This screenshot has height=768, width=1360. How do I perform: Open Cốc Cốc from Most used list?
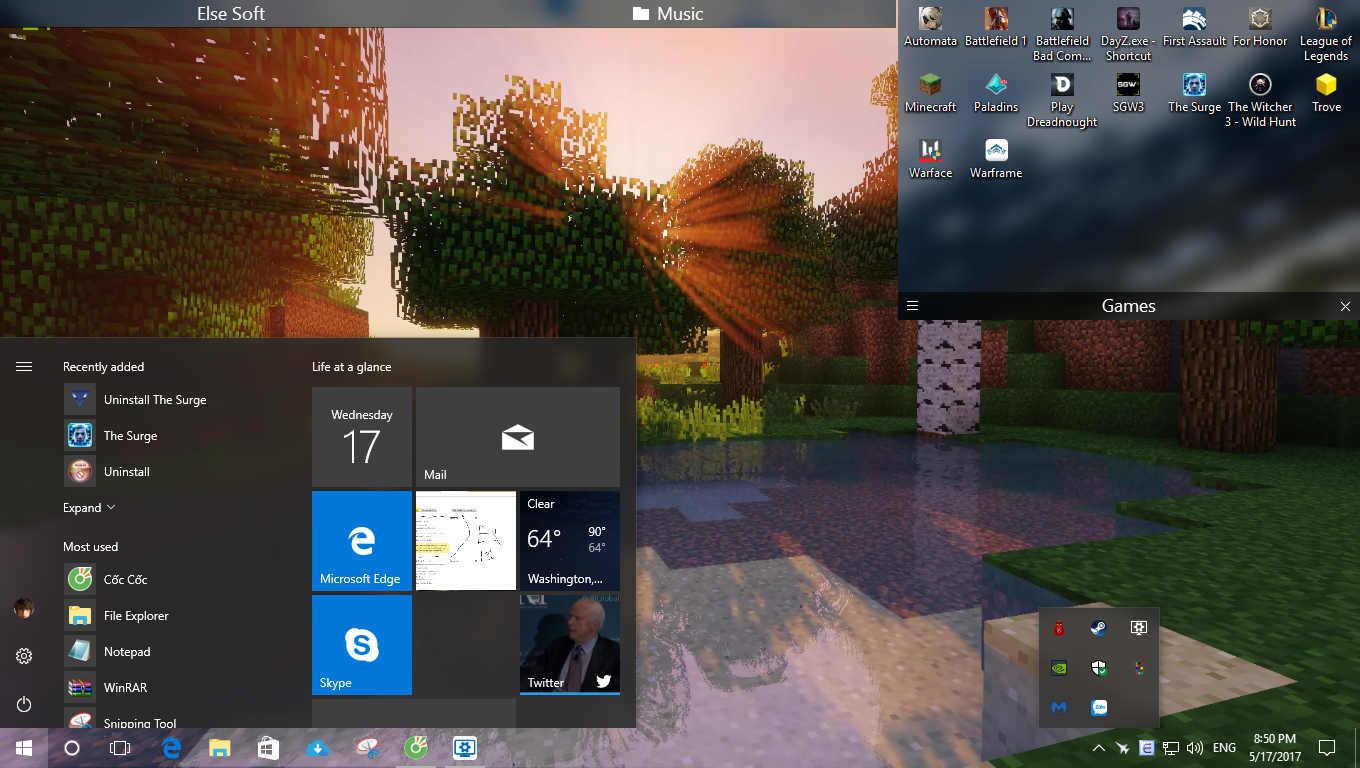tap(180, 580)
